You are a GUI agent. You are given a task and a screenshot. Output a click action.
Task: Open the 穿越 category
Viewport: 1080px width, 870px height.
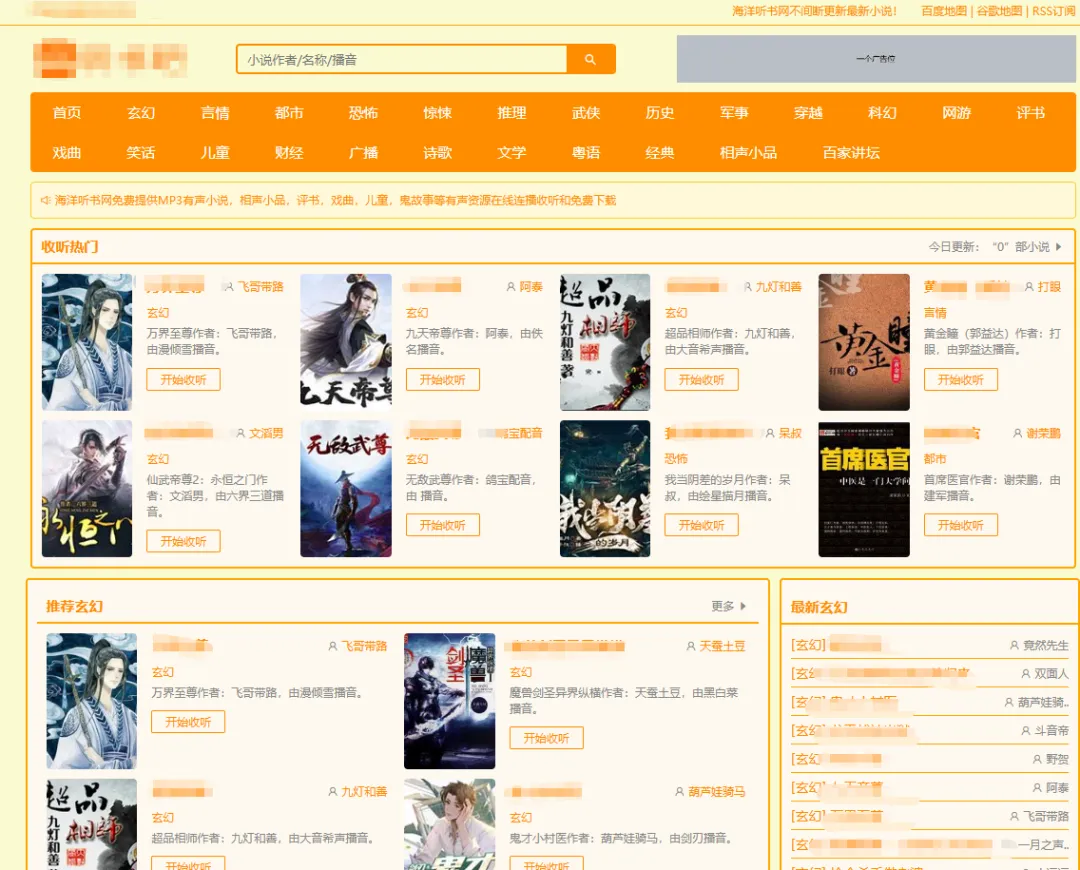(809, 113)
